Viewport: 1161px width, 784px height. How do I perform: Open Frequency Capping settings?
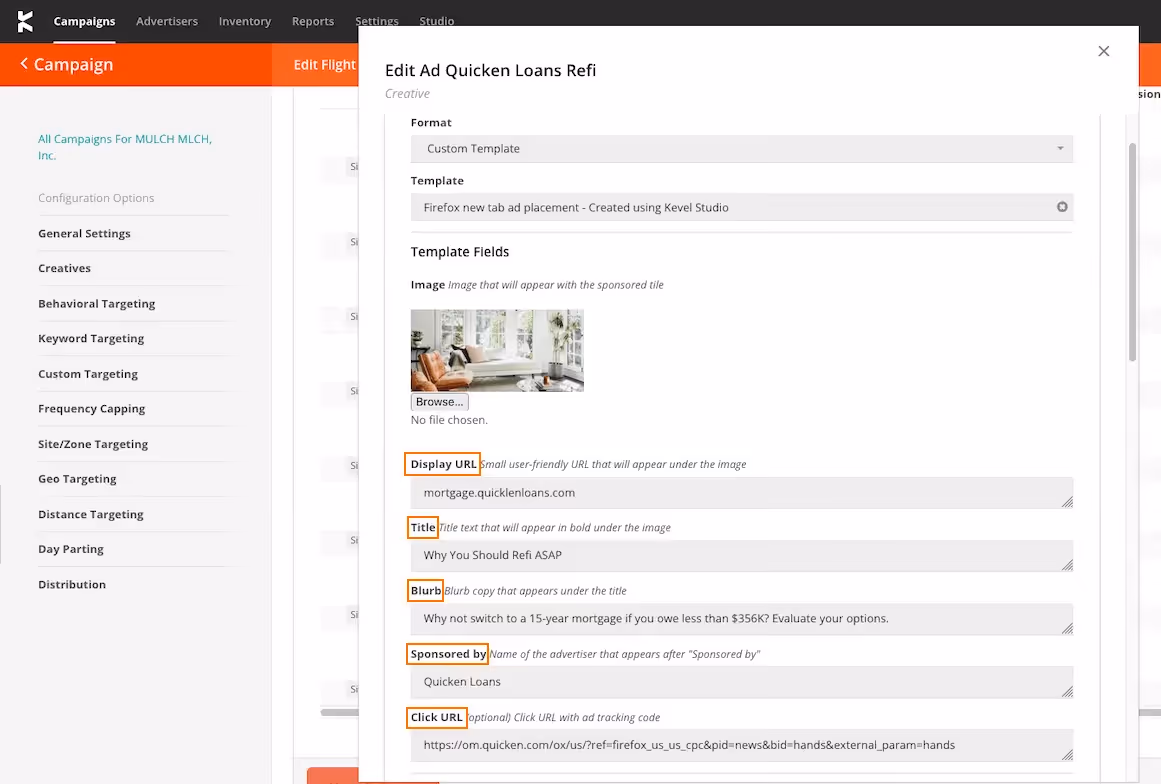[91, 408]
